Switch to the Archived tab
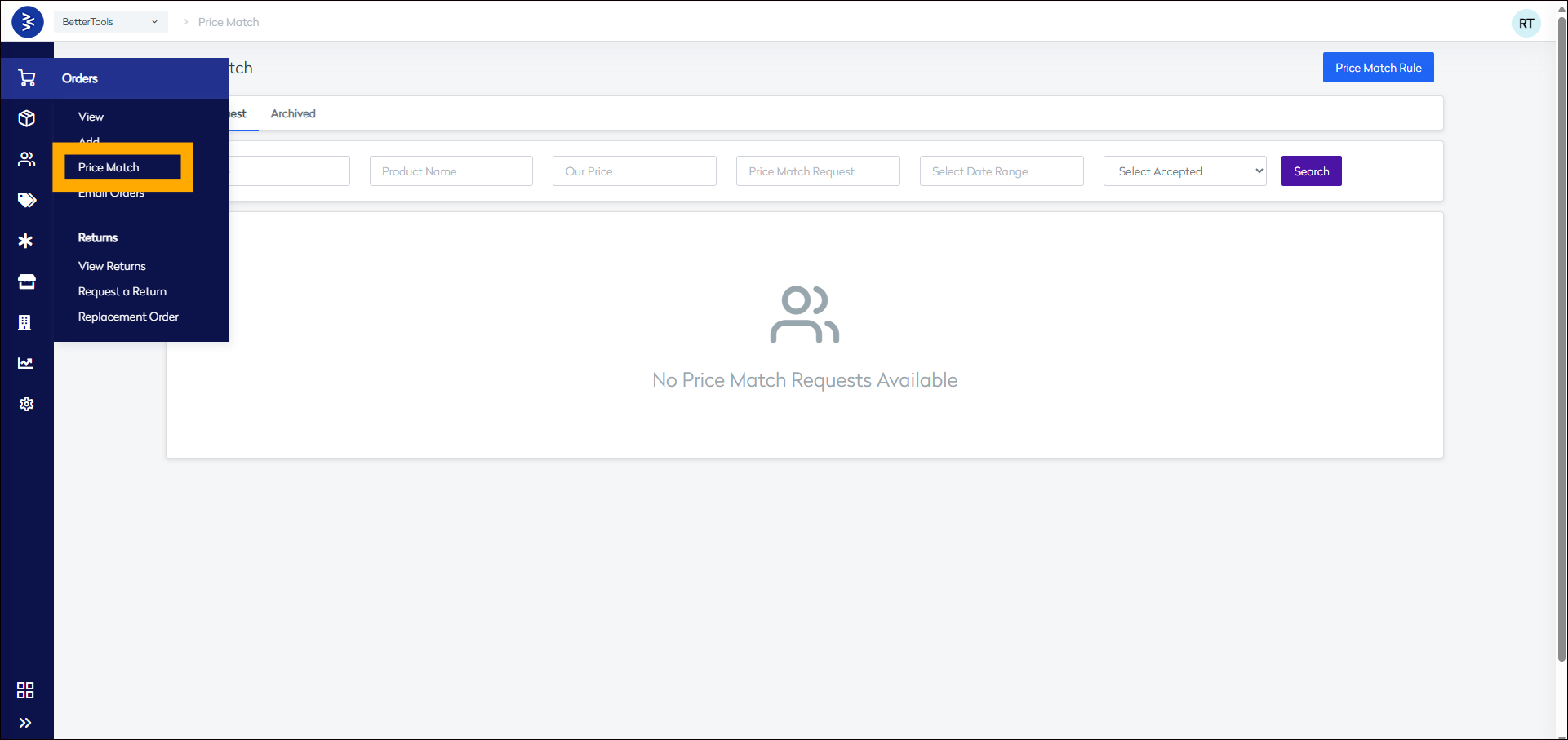Viewport: 1568px width, 740px height. coord(293,113)
